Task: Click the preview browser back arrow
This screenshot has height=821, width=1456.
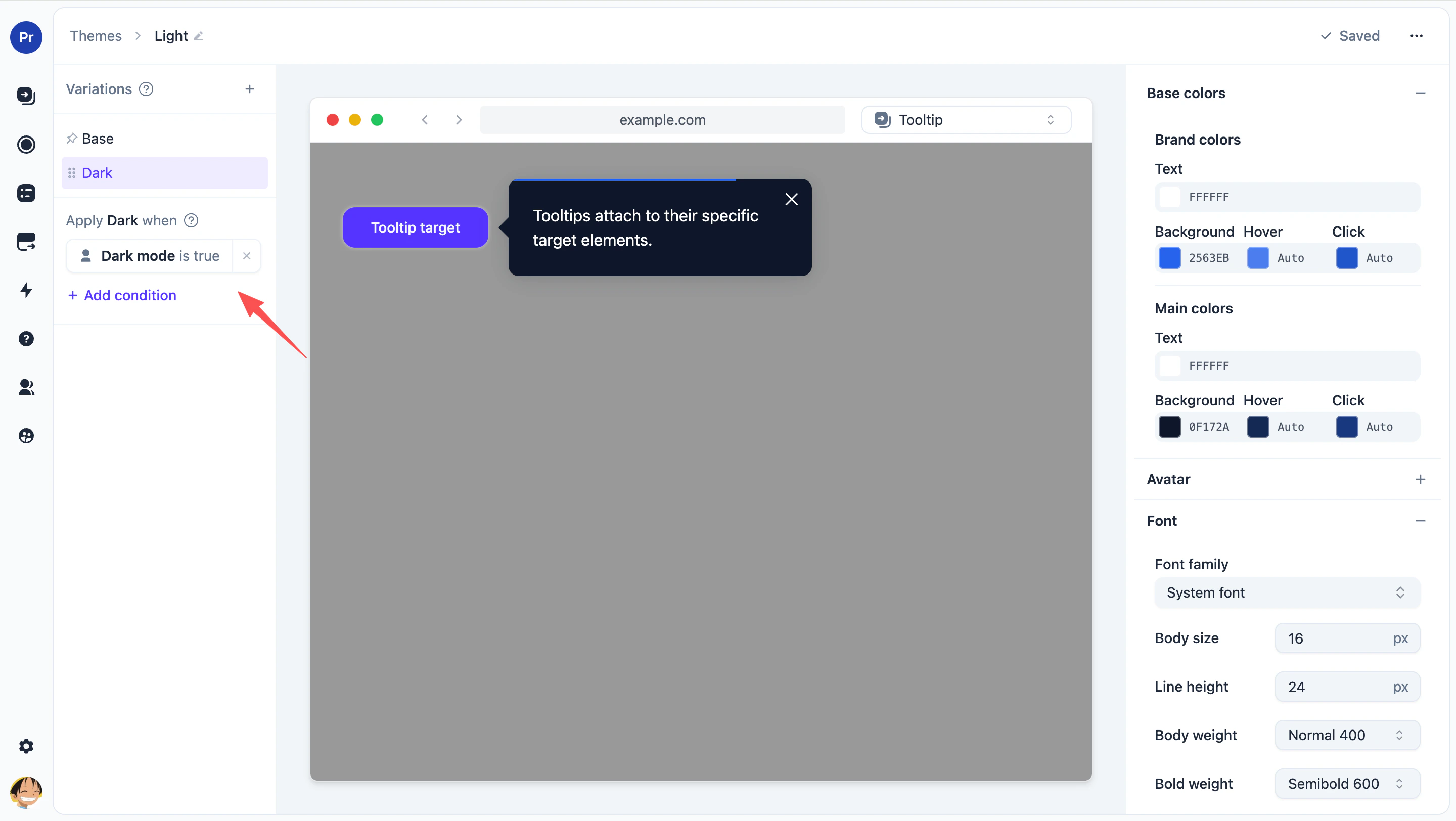Action: (x=425, y=120)
